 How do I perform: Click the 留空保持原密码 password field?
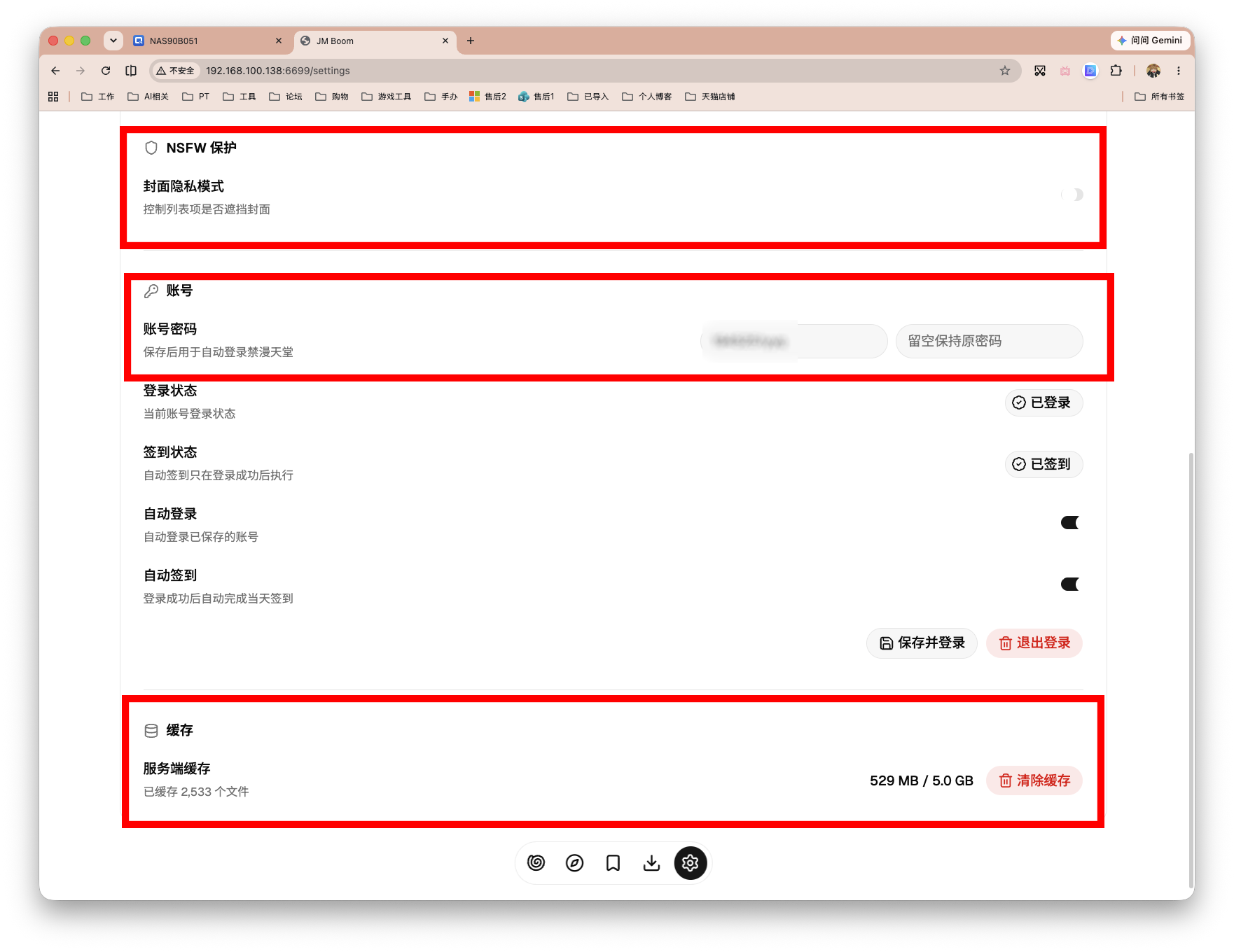[990, 341]
